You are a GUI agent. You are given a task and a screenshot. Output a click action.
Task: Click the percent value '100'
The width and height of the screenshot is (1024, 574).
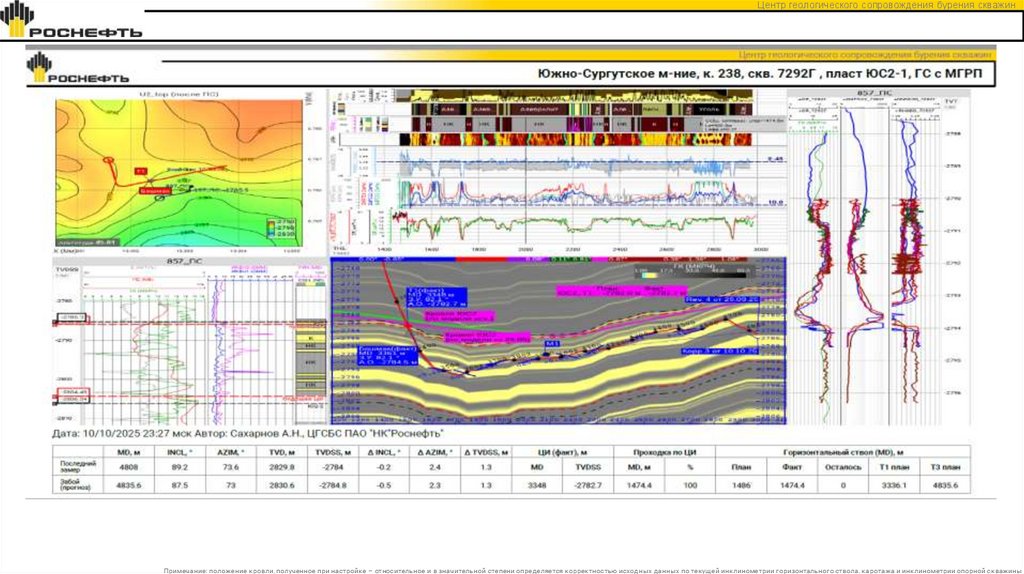coord(690,486)
